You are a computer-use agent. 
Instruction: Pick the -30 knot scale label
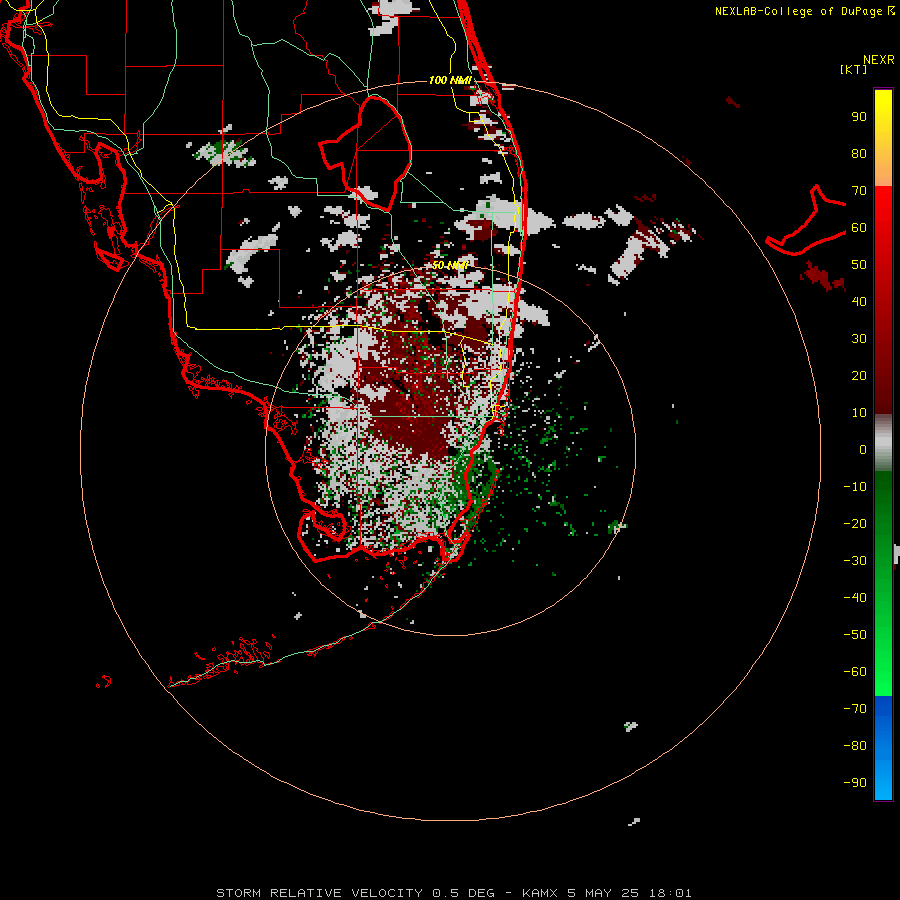click(855, 561)
